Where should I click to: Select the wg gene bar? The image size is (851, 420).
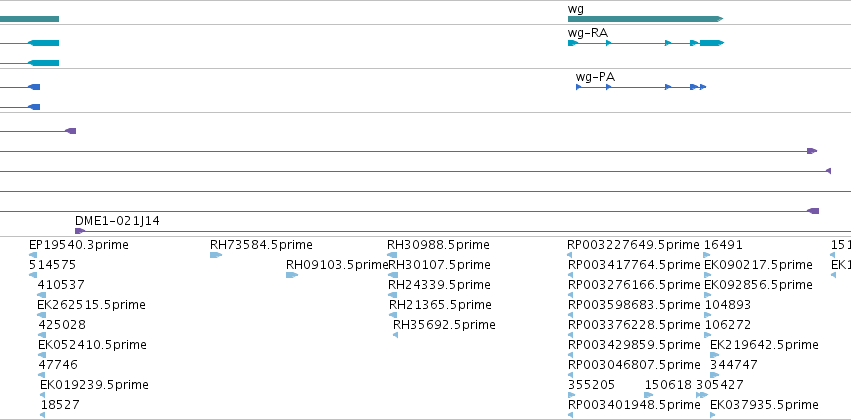pyautogui.click(x=645, y=19)
